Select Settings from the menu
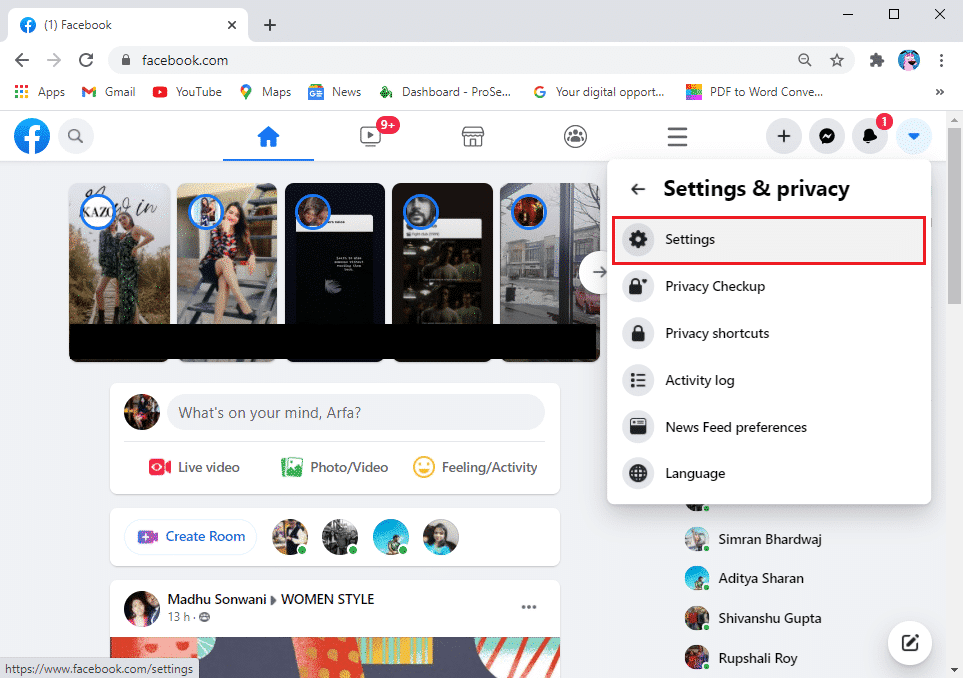Viewport: 963px width, 678px height. [x=768, y=240]
